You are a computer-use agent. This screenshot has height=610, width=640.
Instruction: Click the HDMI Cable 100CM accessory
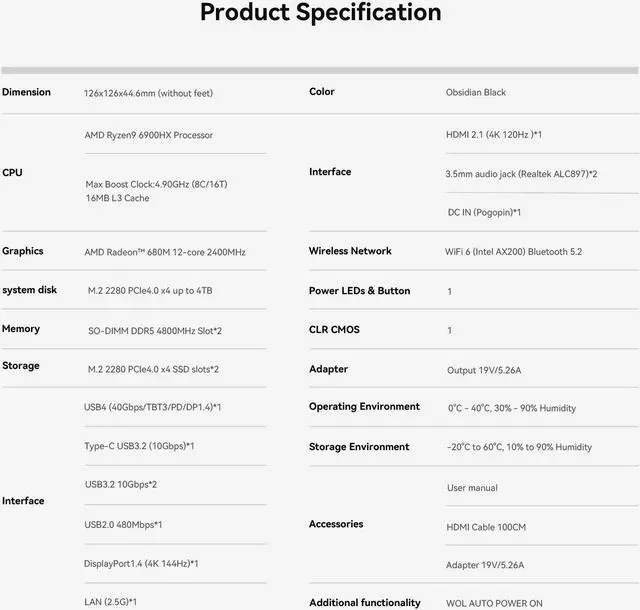pos(486,526)
